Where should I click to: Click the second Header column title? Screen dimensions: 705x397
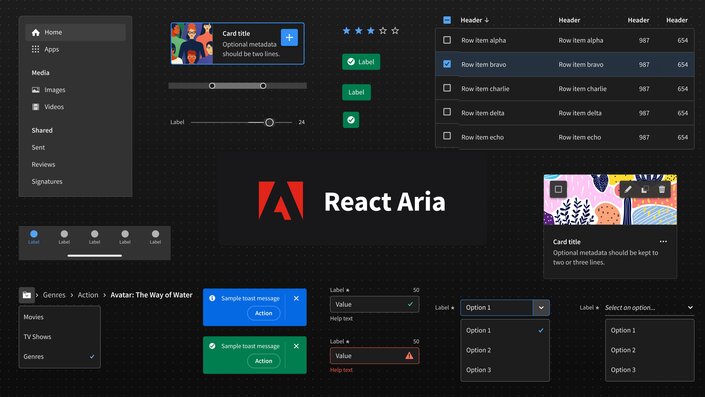[569, 20]
